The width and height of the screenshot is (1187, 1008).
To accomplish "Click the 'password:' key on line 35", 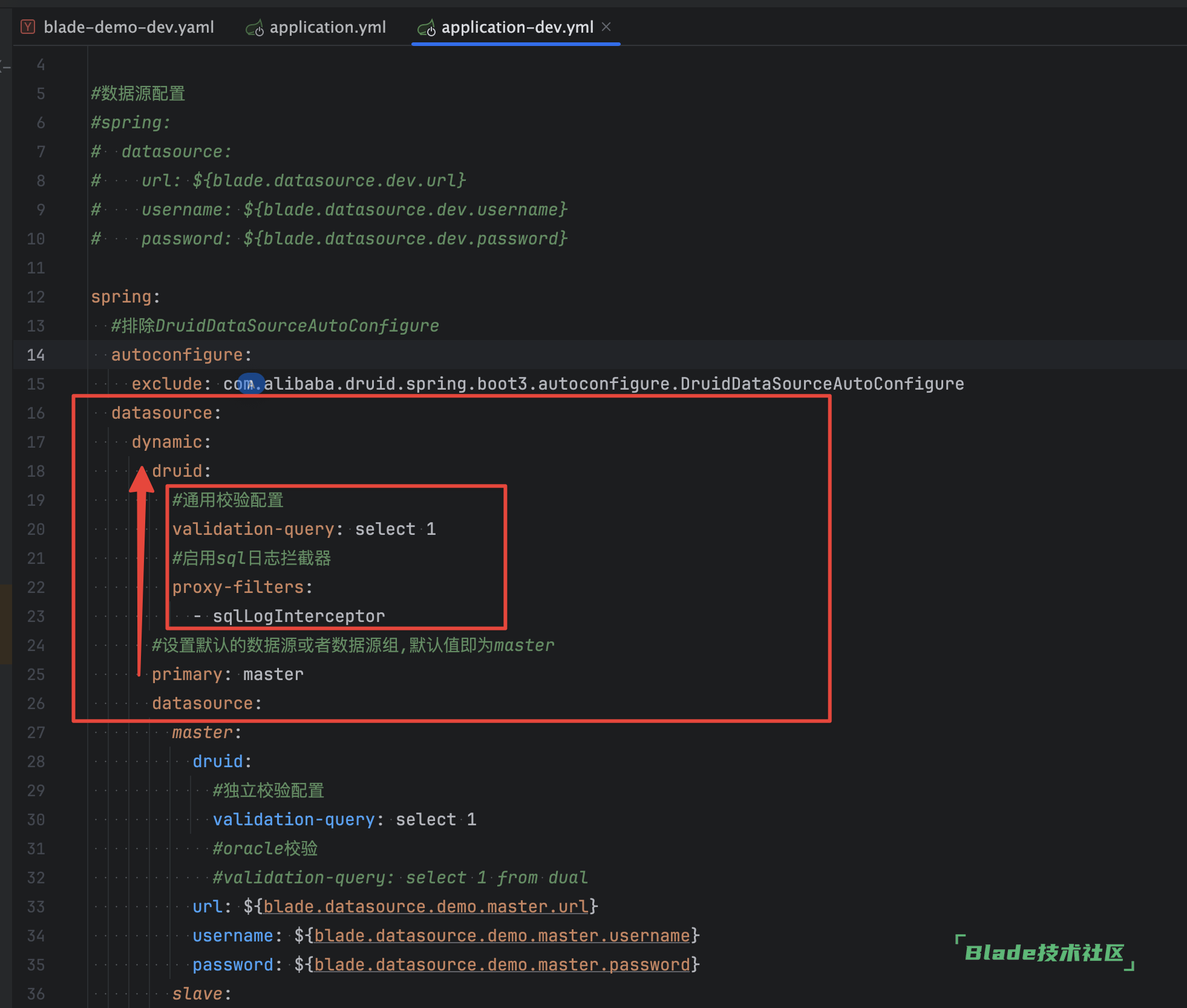I will [237, 964].
